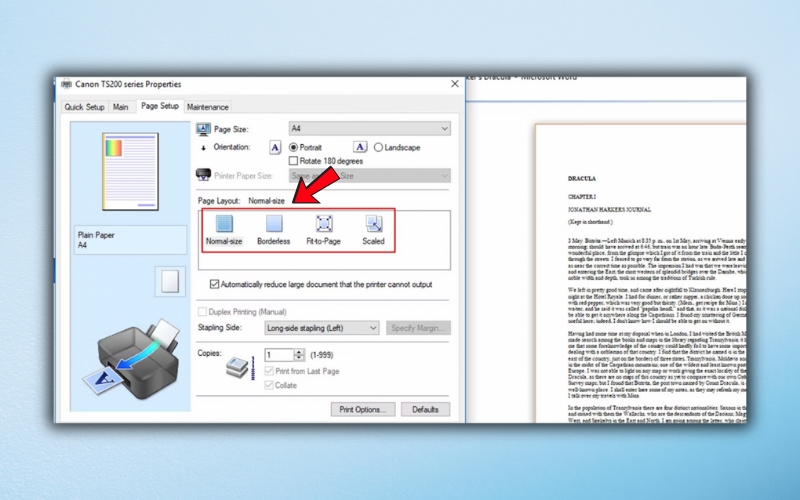
Task: Click the page layout preview thumbnail
Action: pos(131,171)
